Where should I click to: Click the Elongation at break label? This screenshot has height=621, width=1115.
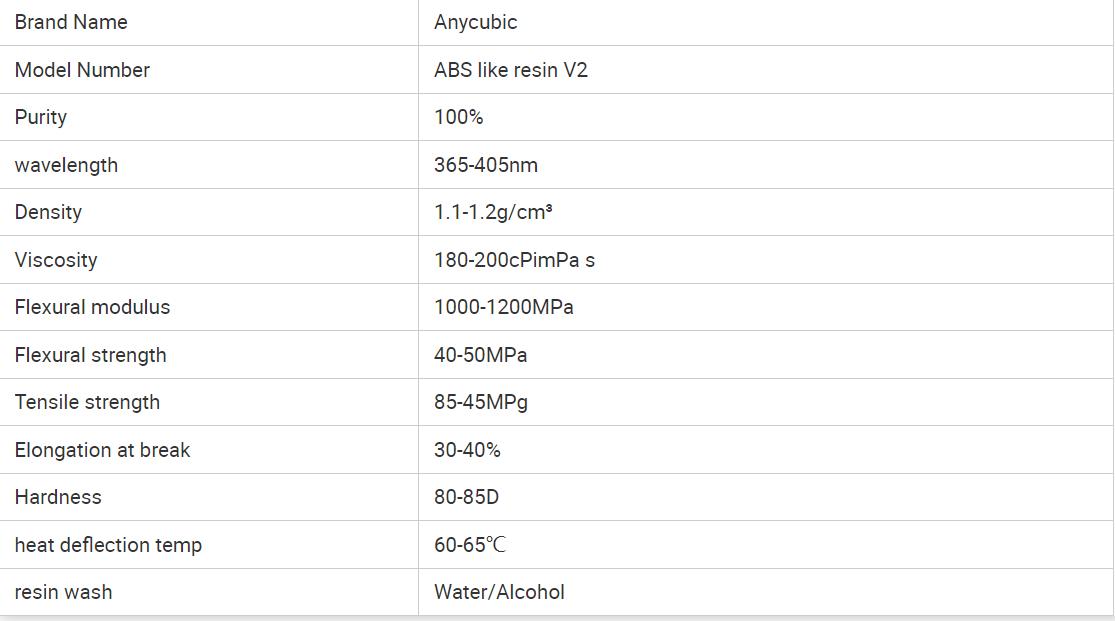click(x=102, y=450)
